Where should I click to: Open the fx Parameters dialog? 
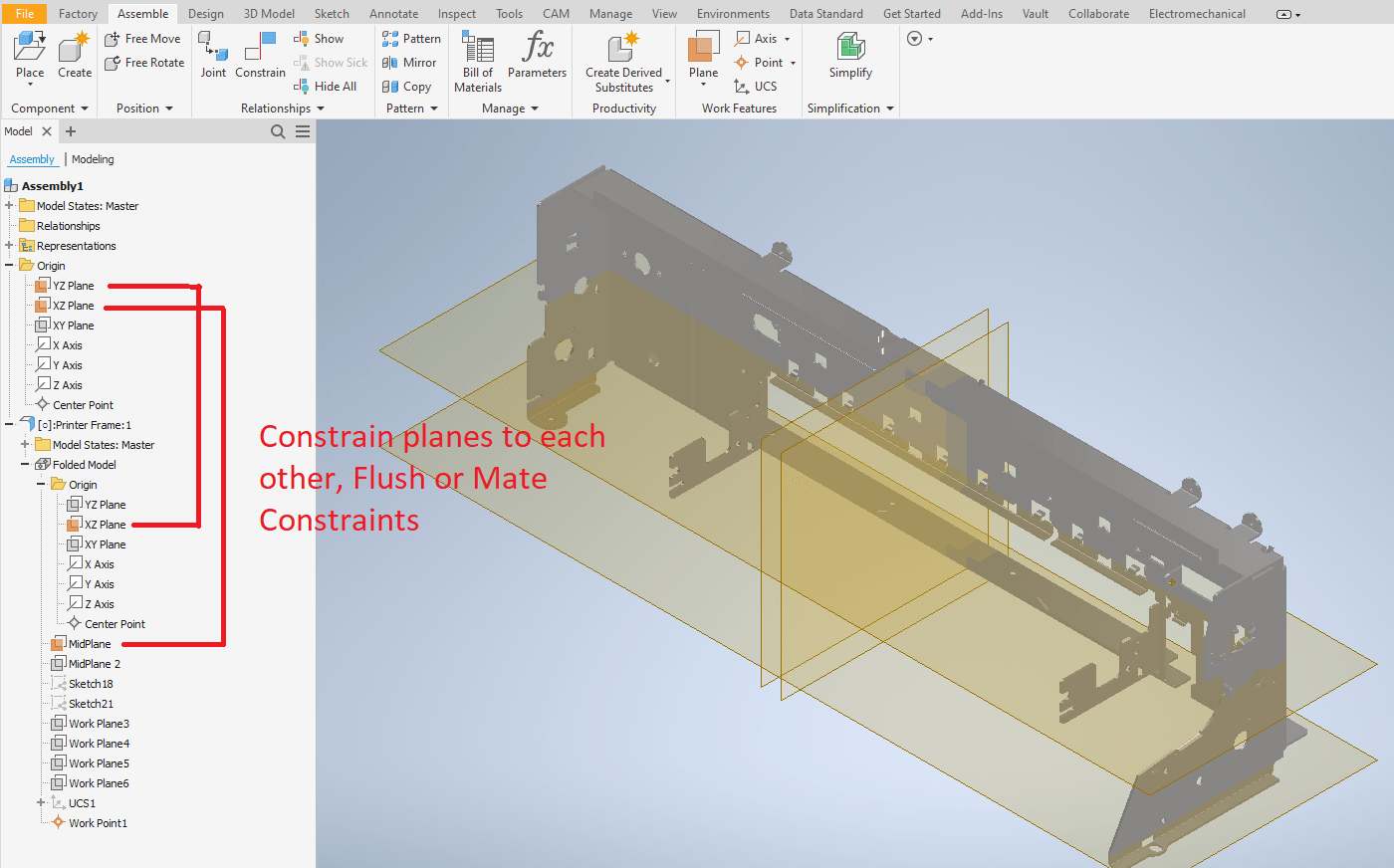(537, 56)
